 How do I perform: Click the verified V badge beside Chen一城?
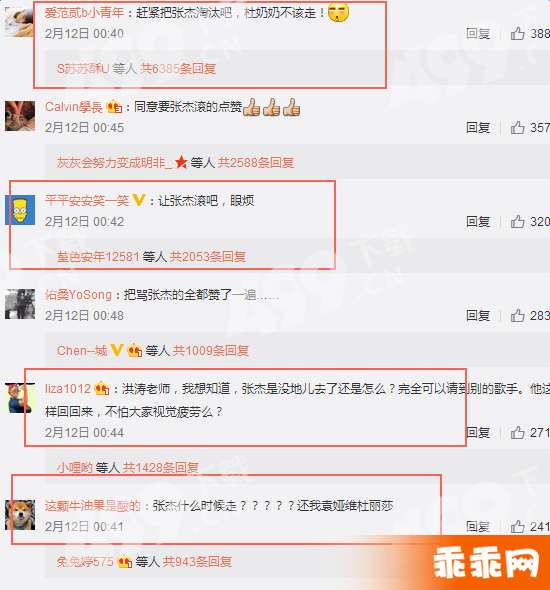tap(117, 350)
